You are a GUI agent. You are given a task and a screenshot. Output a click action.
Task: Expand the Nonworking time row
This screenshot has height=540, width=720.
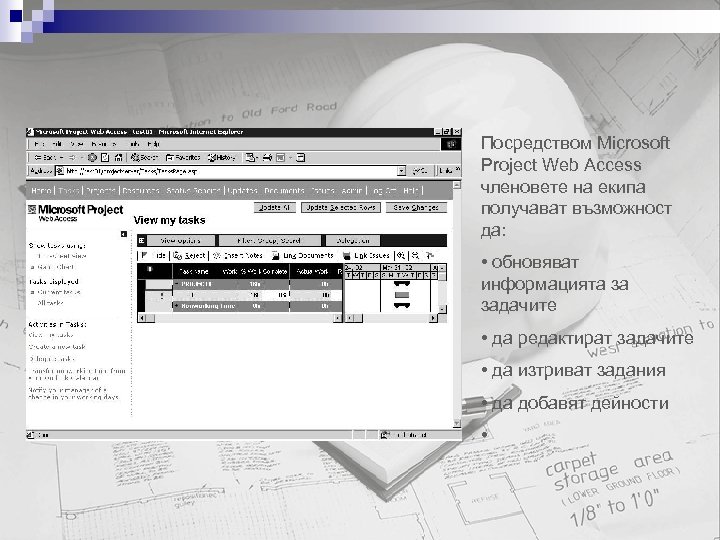(x=175, y=306)
